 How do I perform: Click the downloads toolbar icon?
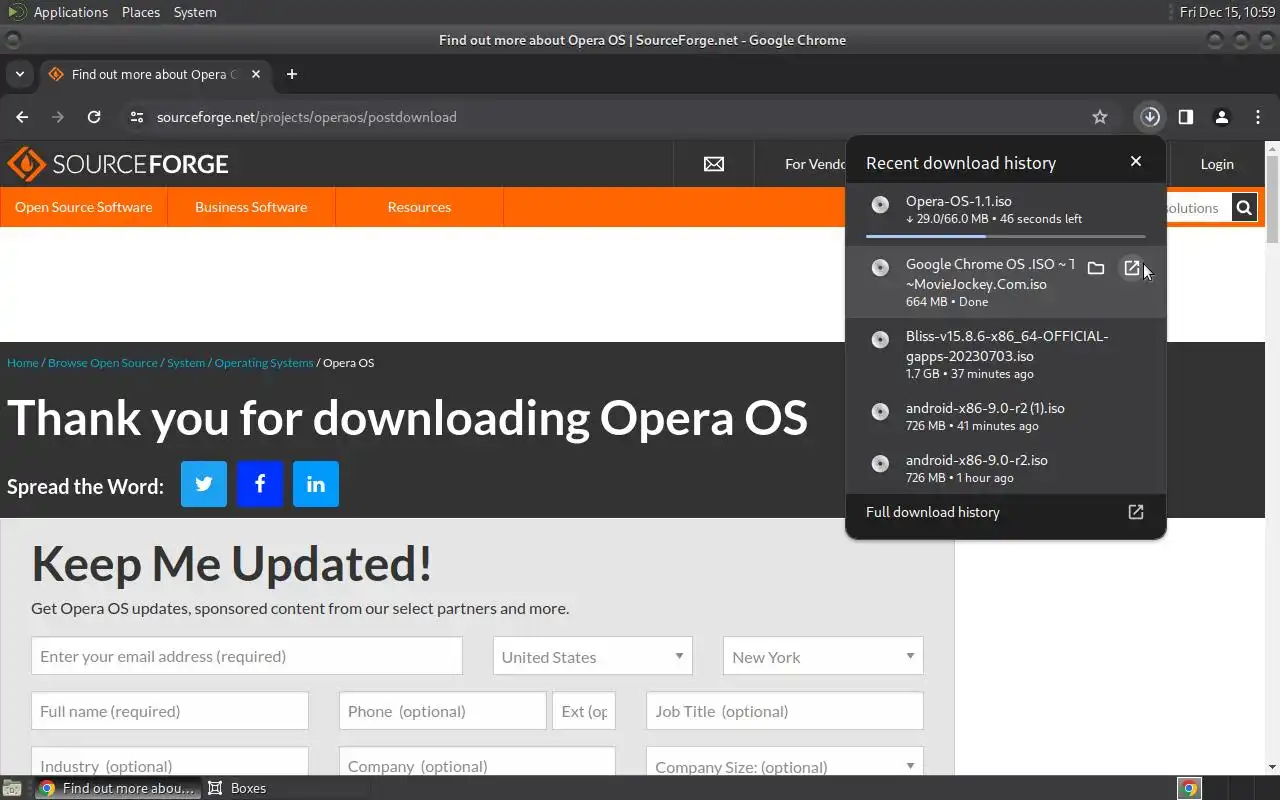pos(1150,117)
